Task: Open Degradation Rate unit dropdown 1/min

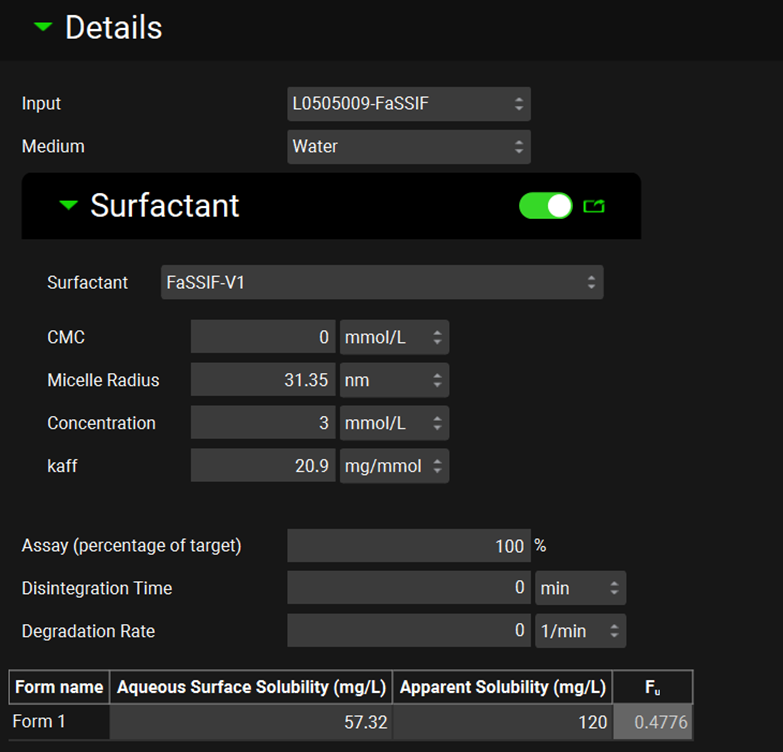Action: click(x=580, y=631)
